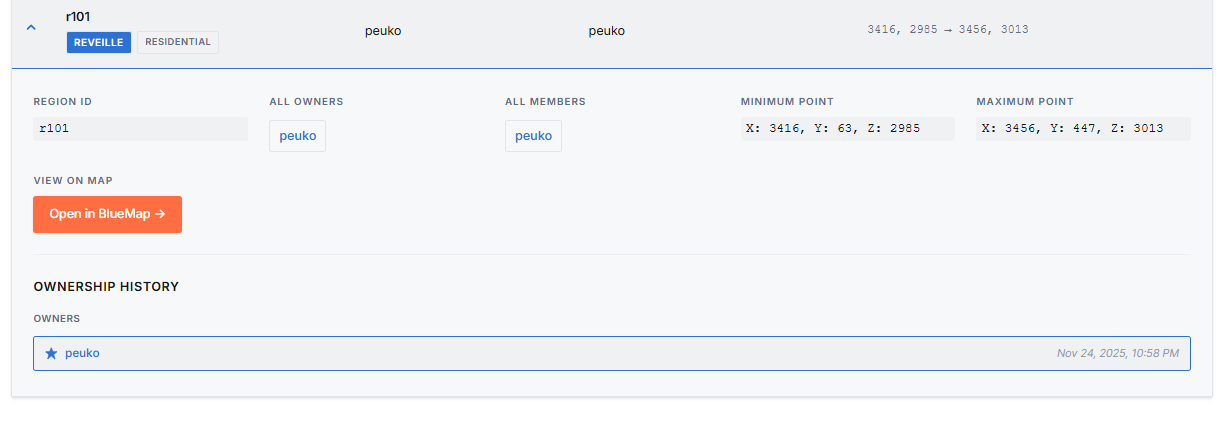Open peuko from the ownership history entry
The height and width of the screenshot is (426, 1224).
coord(82,353)
